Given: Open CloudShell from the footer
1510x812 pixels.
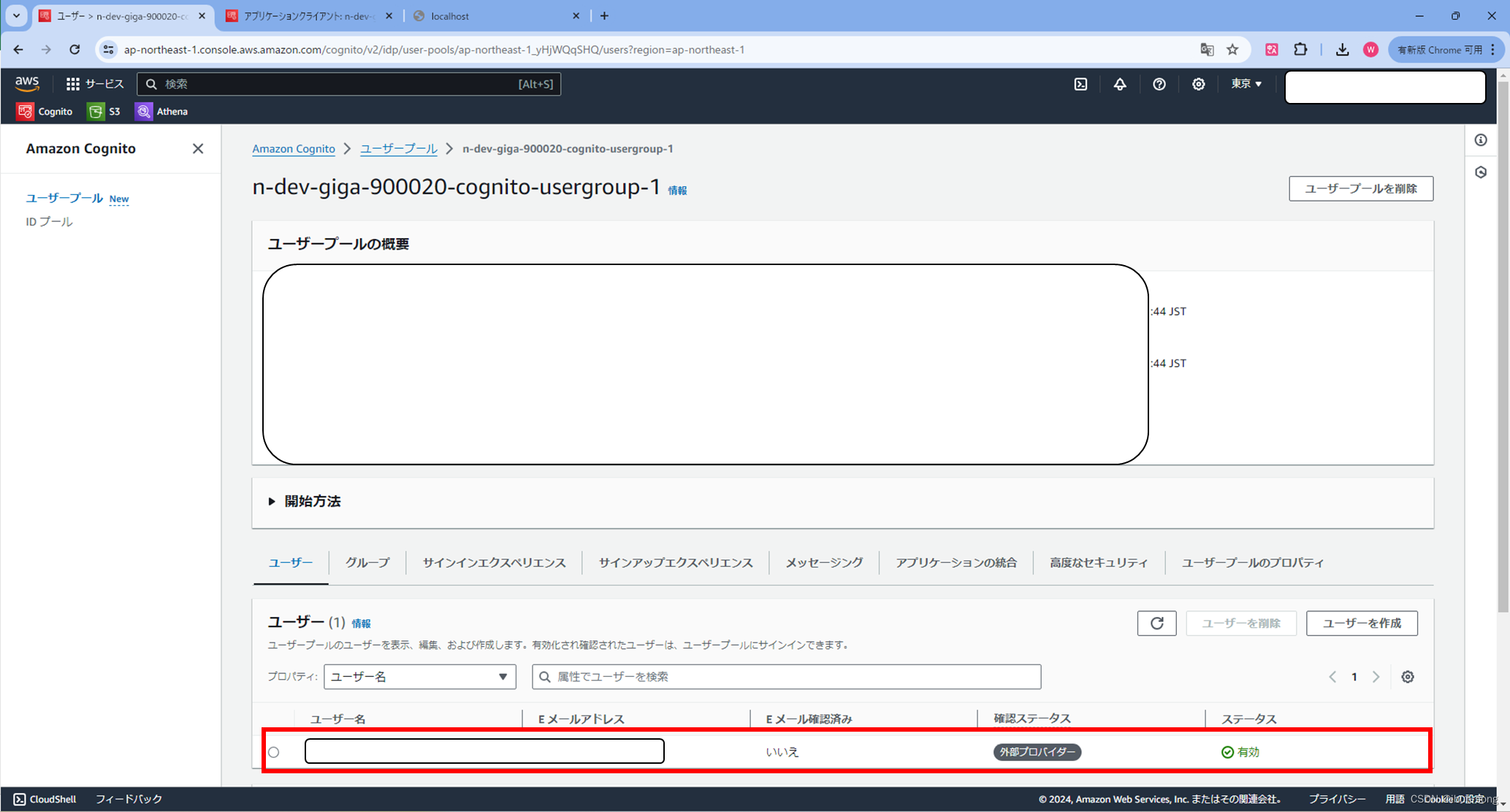Looking at the screenshot, I should pos(45,799).
